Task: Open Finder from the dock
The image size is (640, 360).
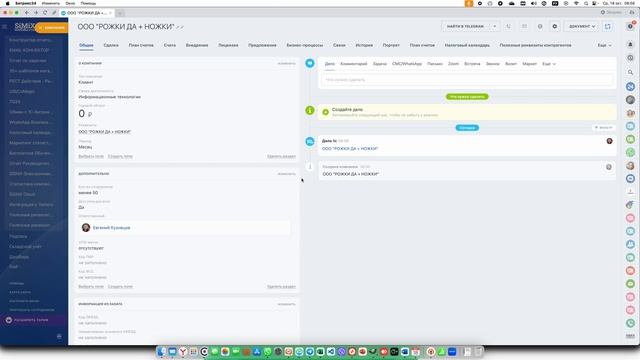Action: [x=162, y=351]
